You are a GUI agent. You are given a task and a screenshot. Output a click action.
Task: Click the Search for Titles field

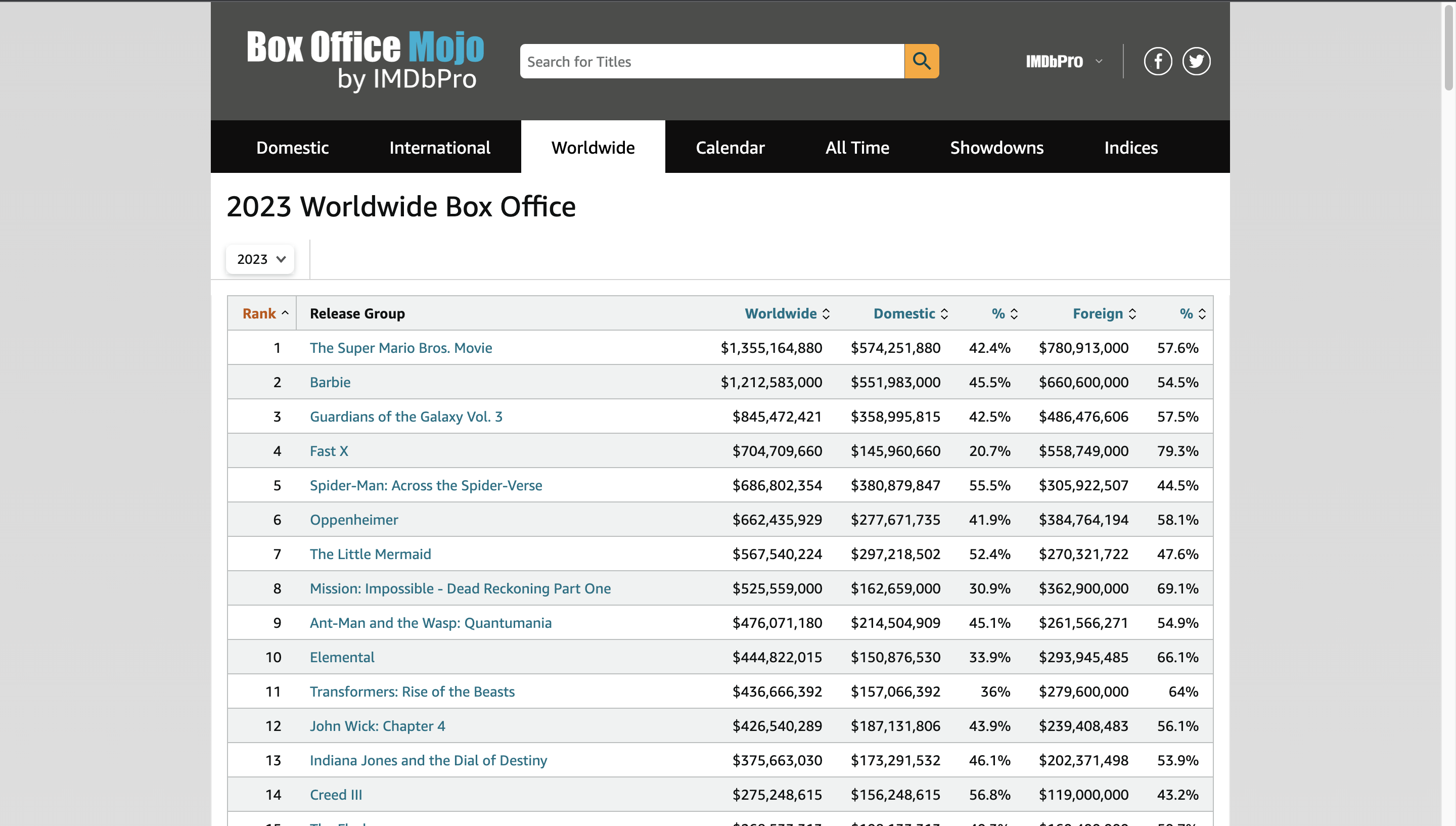(711, 61)
